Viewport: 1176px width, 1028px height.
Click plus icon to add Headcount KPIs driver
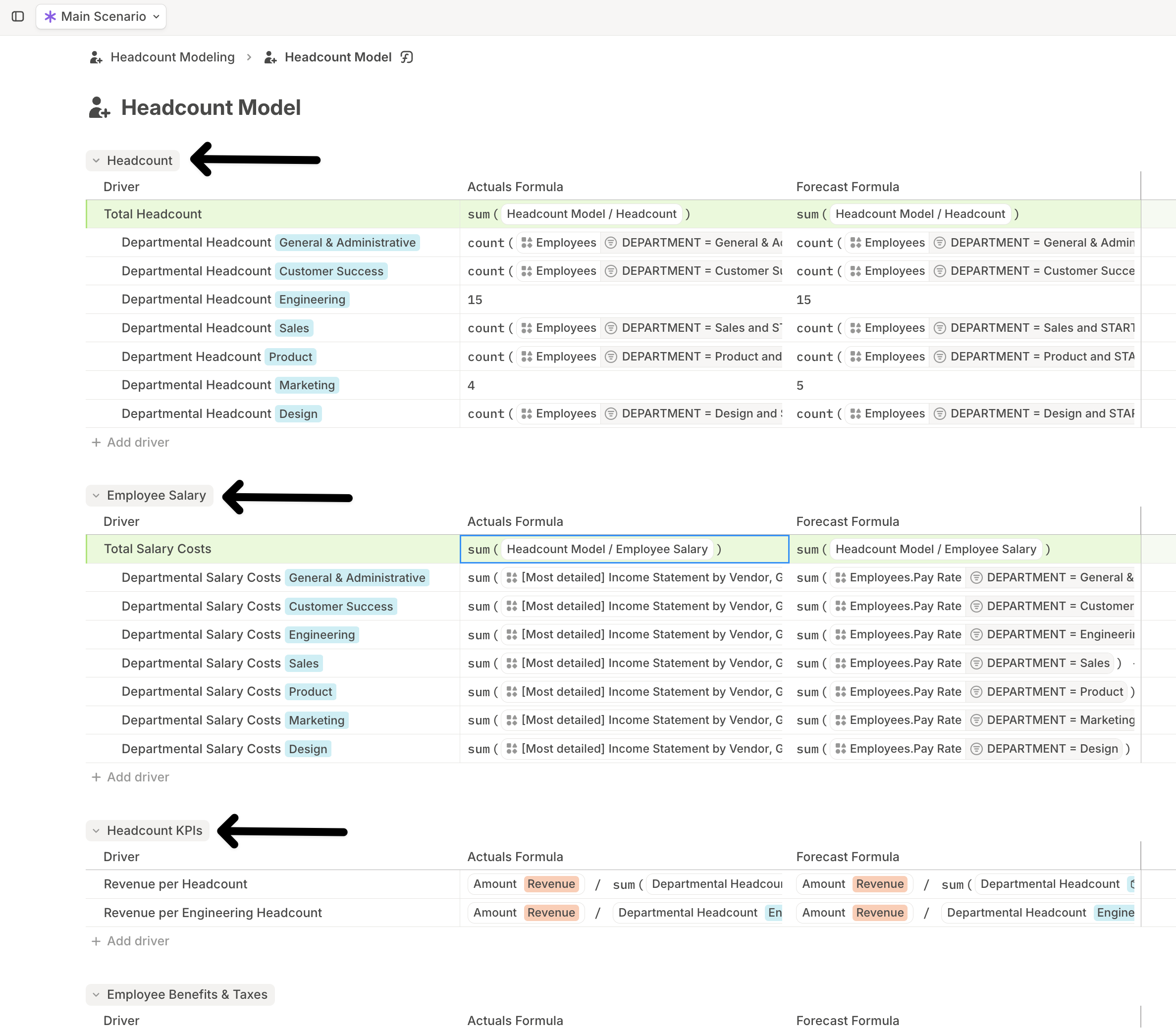(x=96, y=941)
